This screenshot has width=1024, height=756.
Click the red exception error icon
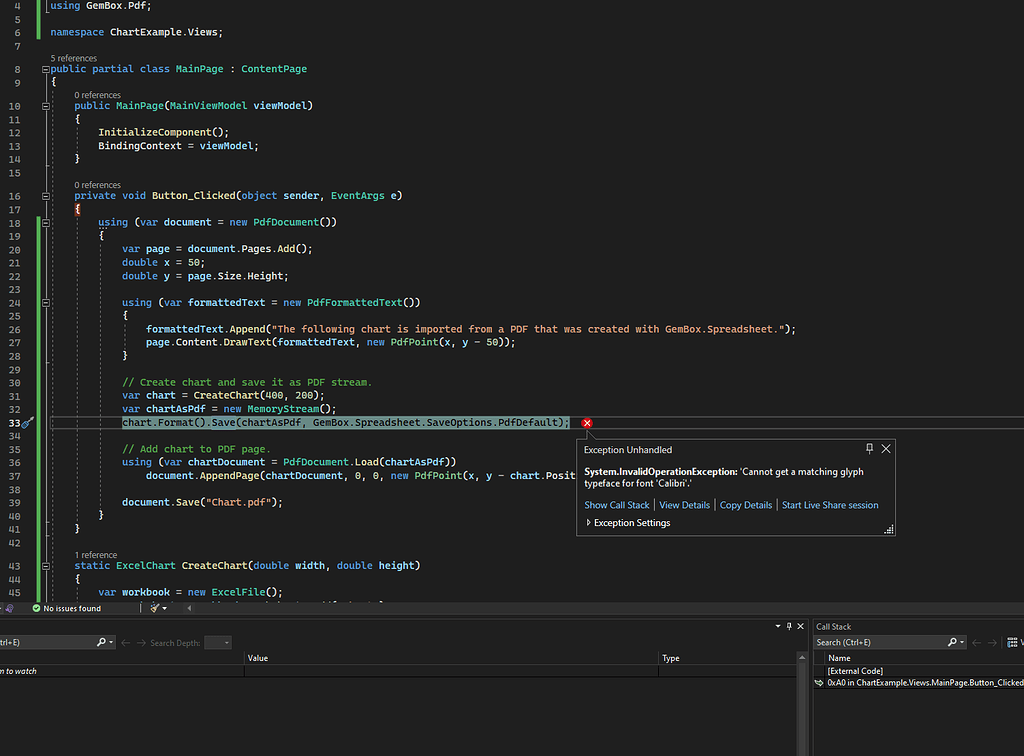click(x=587, y=423)
